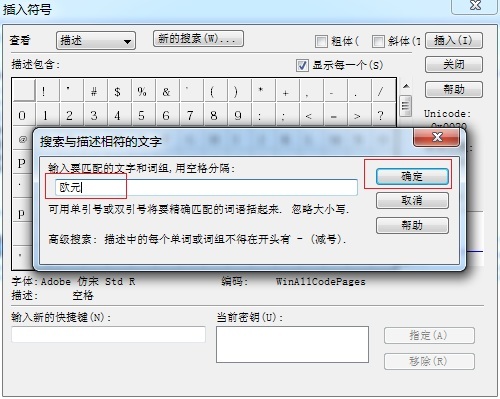This screenshot has height=399, width=500.
Task: Click the 当前密钥(U) list box
Action: [292, 344]
